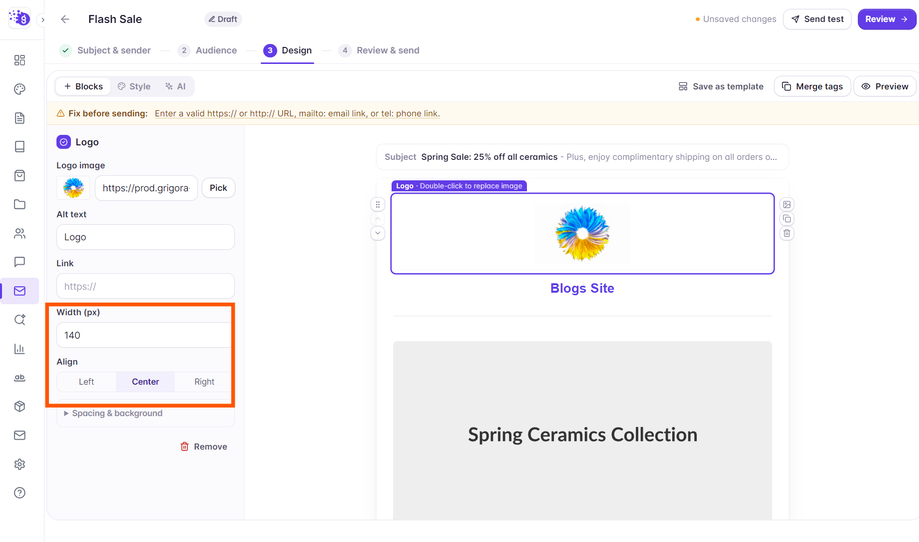Switch to the AI tab
Image resolution: width=919 pixels, height=542 pixels.
[x=175, y=86]
